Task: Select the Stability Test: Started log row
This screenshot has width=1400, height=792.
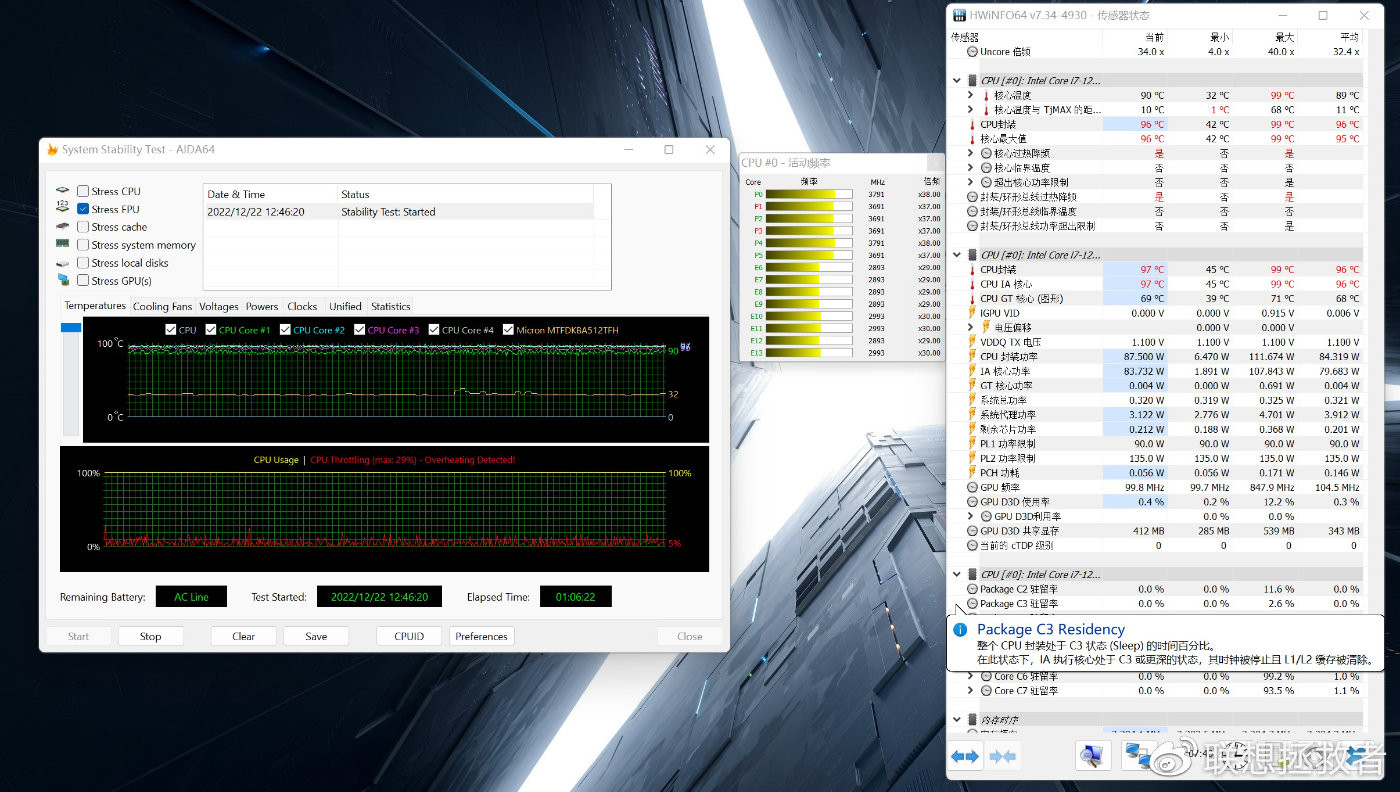Action: pyautogui.click(x=398, y=212)
